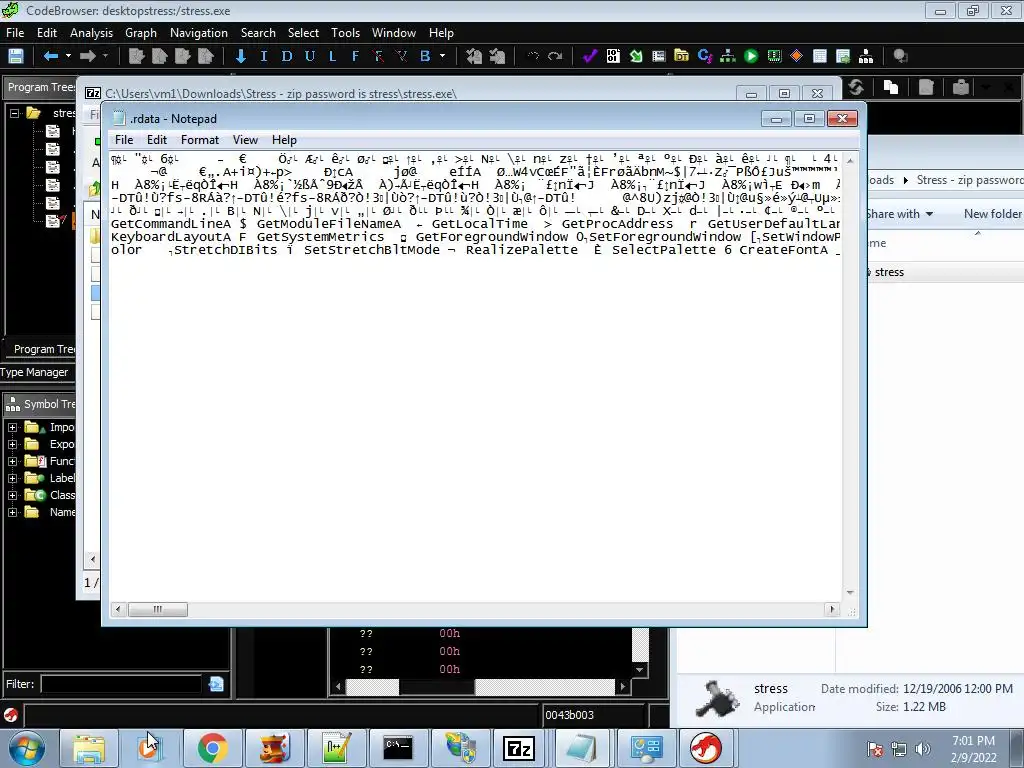The height and width of the screenshot is (768, 1024).
Task: Click the Undo arrow in CodeBrowser toolbar
Action: pyautogui.click(x=533, y=56)
